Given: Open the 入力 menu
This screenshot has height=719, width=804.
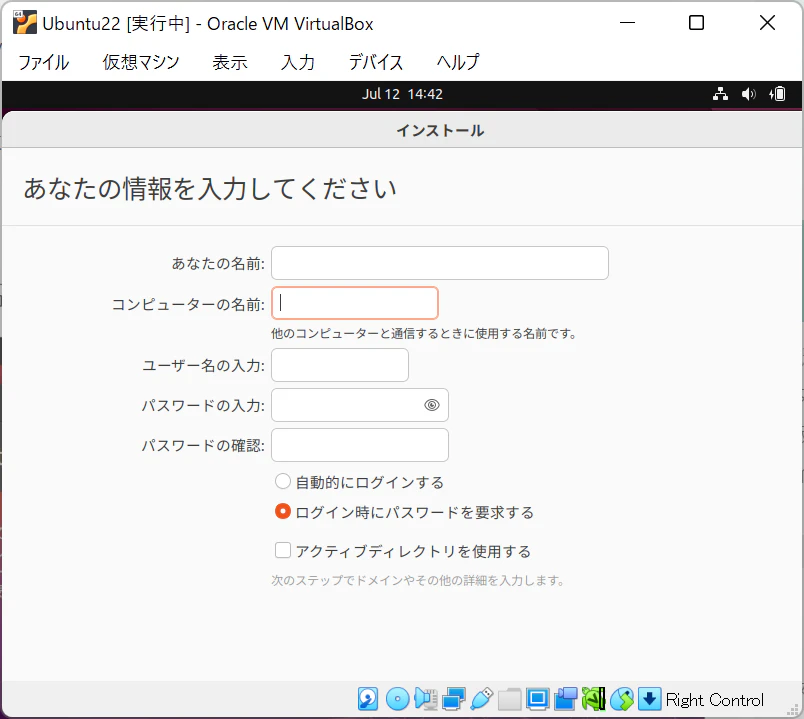Looking at the screenshot, I should 297,62.
